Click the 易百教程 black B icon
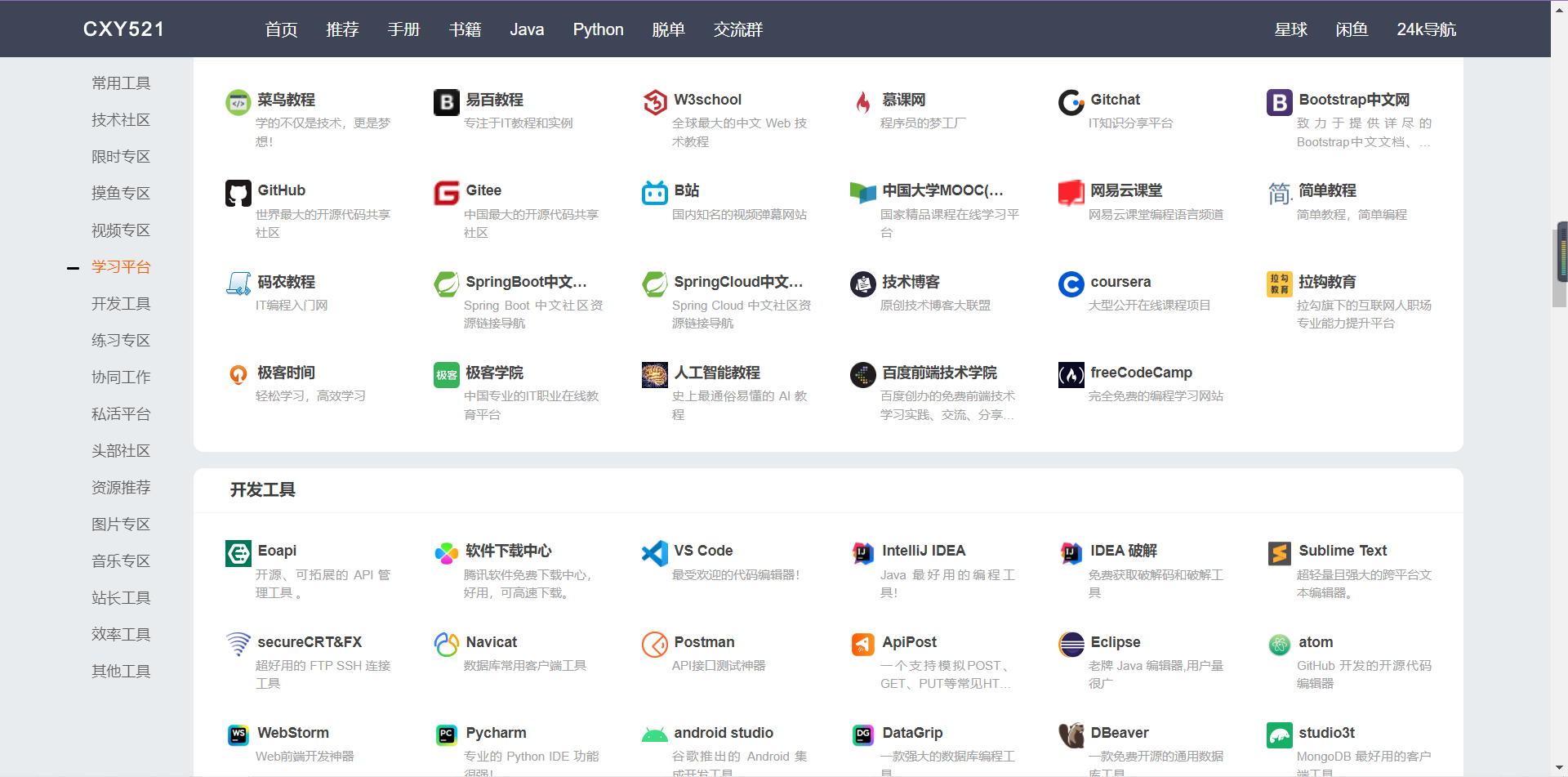The image size is (1568, 777). coord(447,102)
